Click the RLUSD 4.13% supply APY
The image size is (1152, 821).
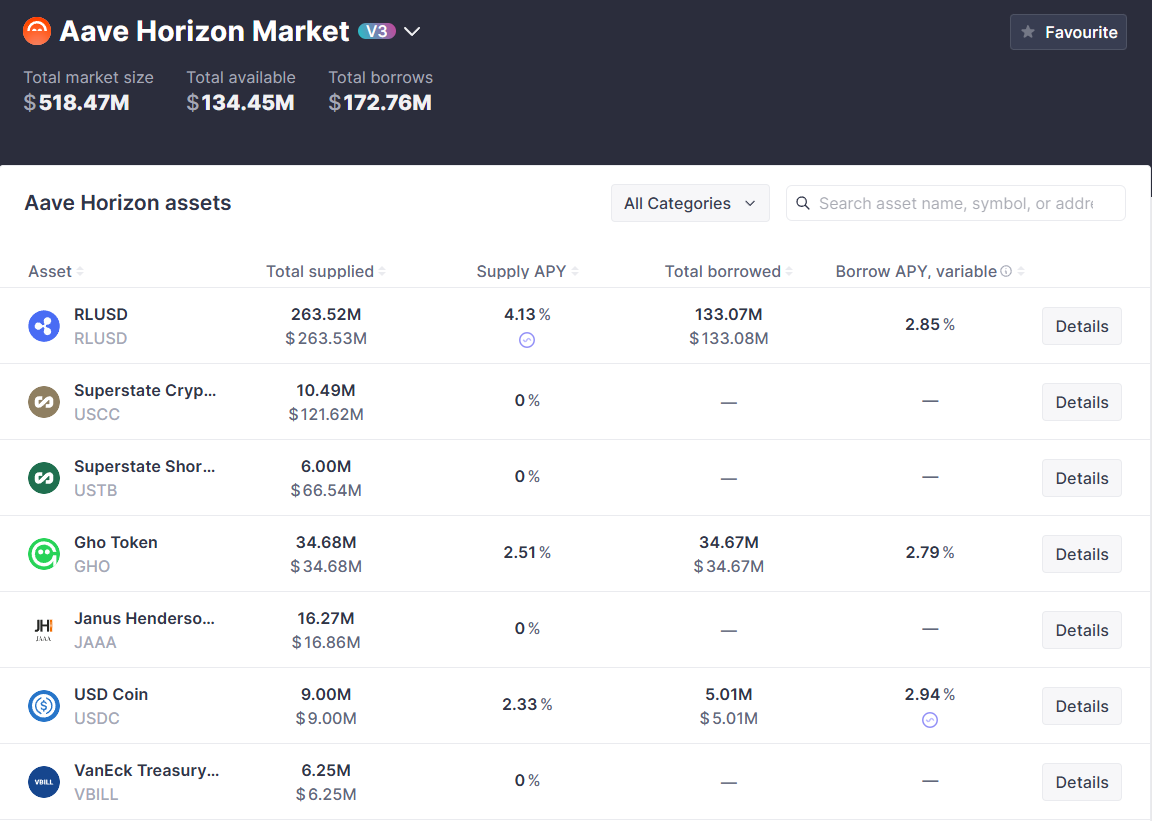[x=527, y=315]
